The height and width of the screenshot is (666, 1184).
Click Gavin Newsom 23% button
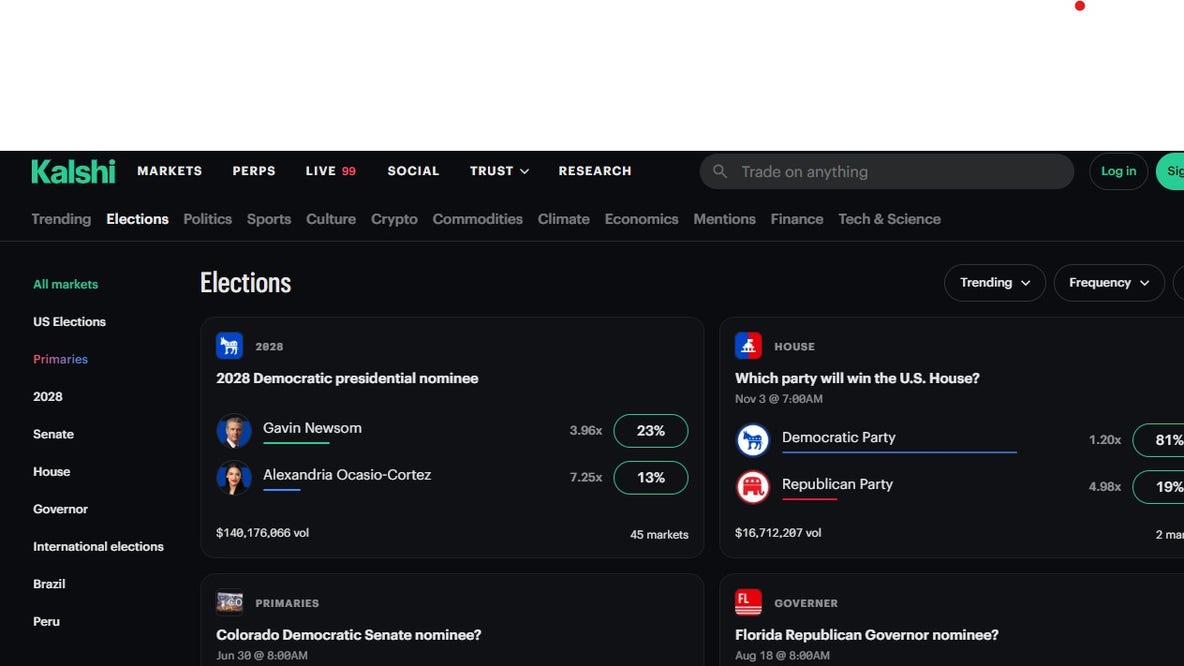(651, 431)
